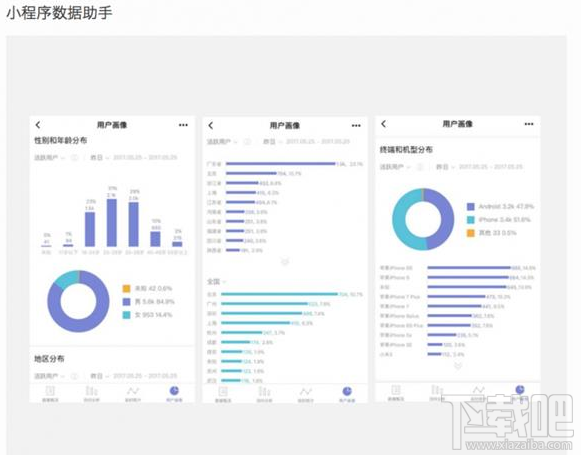
Task: Tap teal 女 legend swatch
Action: pos(126,315)
